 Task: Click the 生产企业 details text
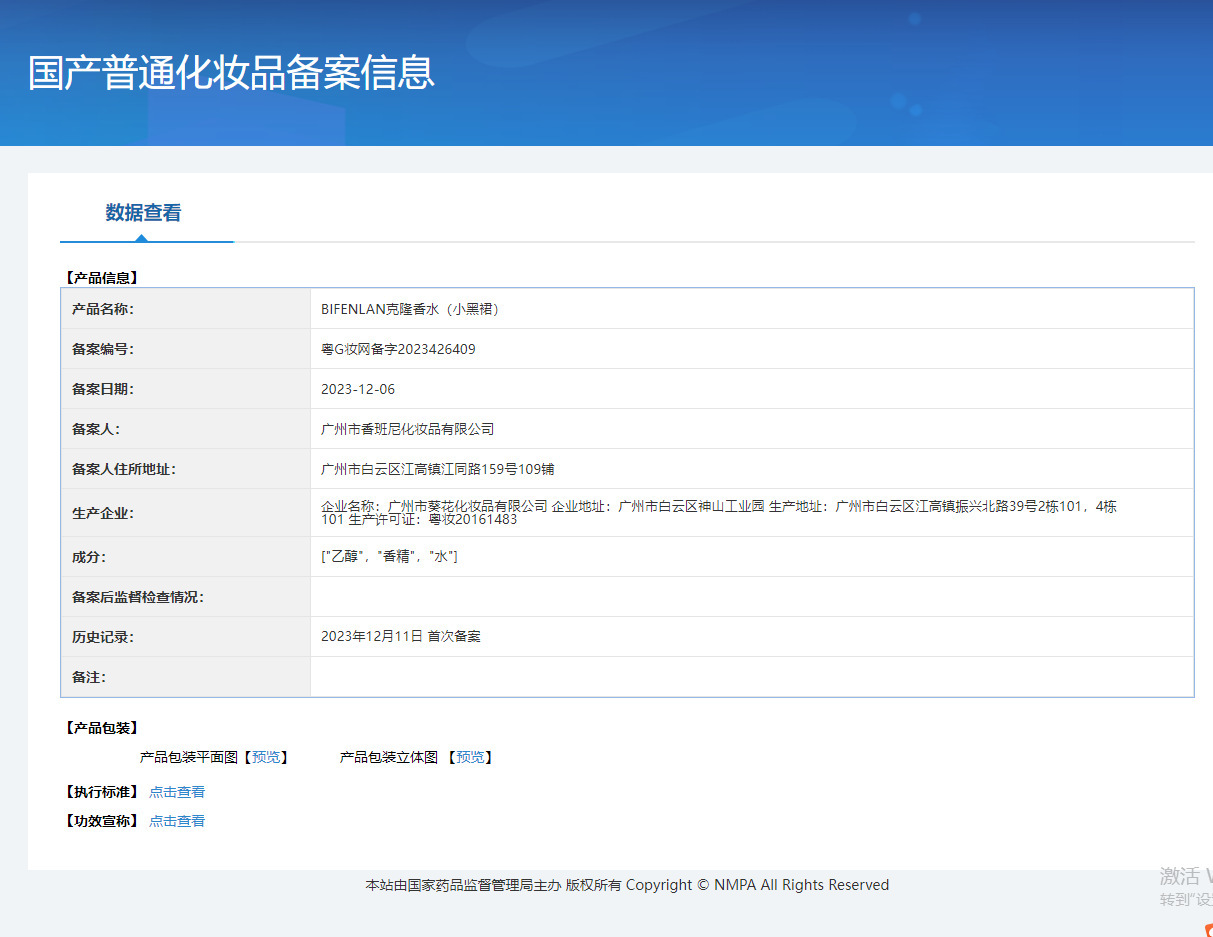[718, 513]
